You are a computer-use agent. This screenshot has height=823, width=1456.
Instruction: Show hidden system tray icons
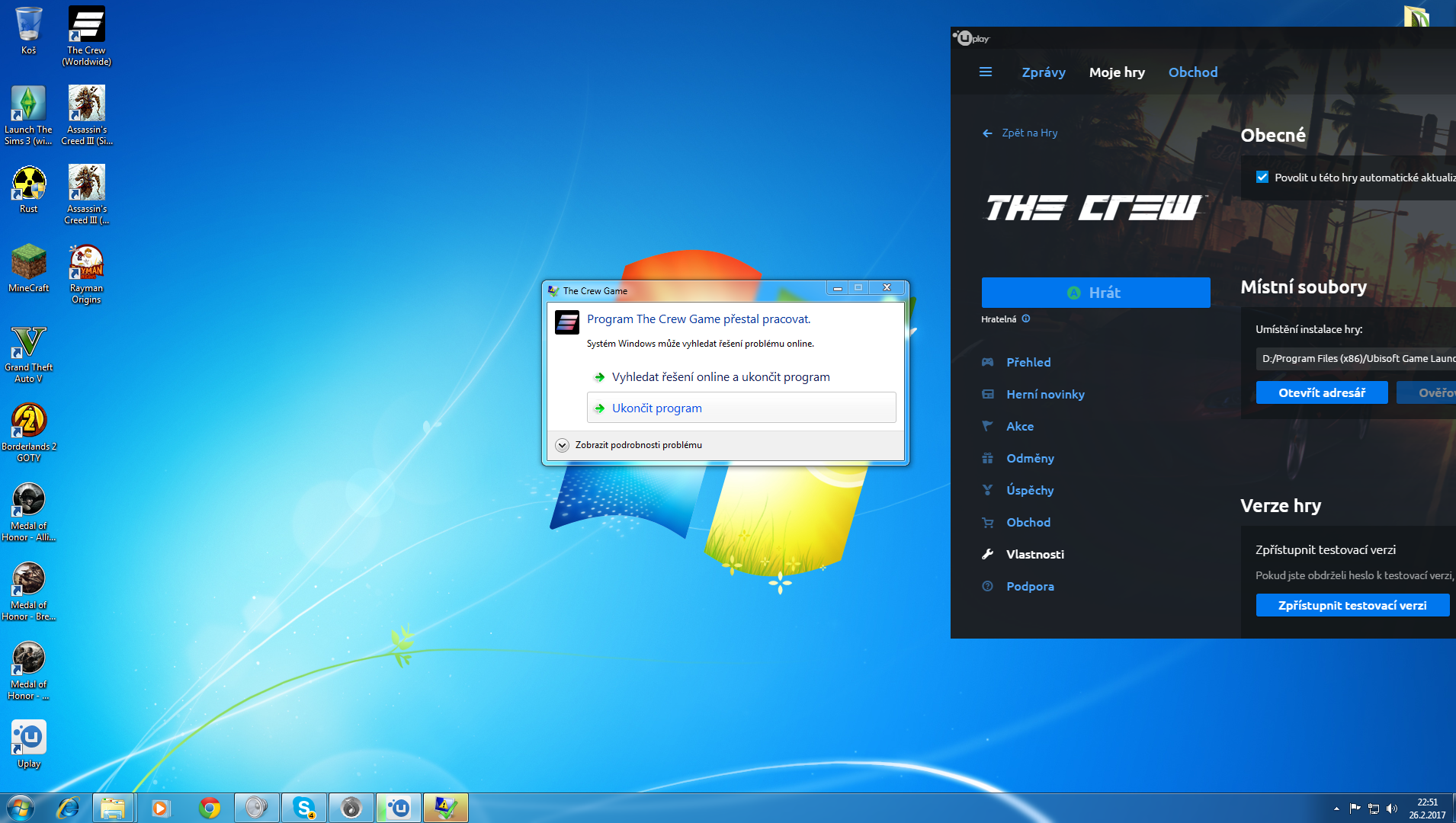click(x=1336, y=809)
